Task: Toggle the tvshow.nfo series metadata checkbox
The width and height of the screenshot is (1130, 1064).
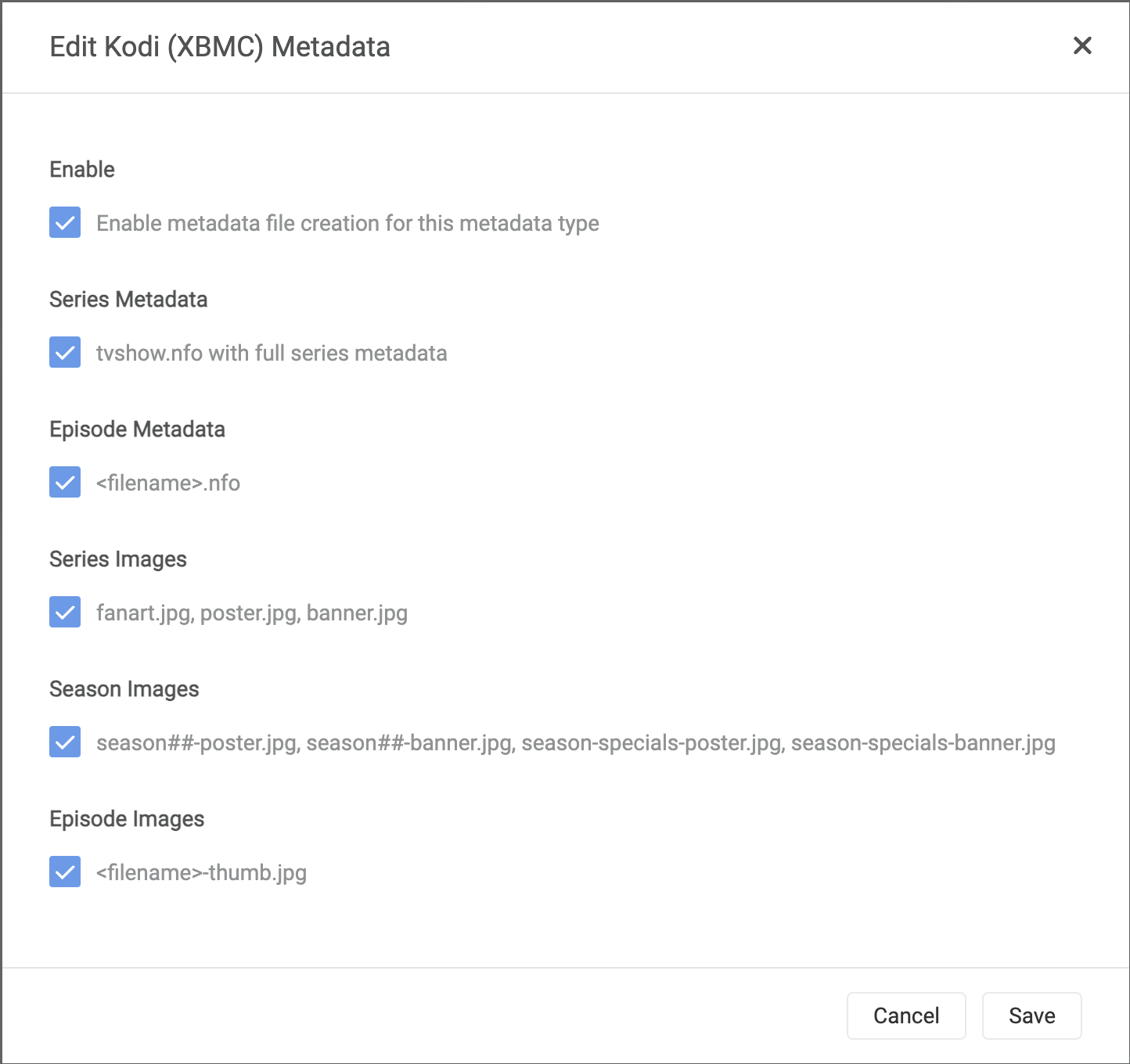Action: tap(65, 353)
